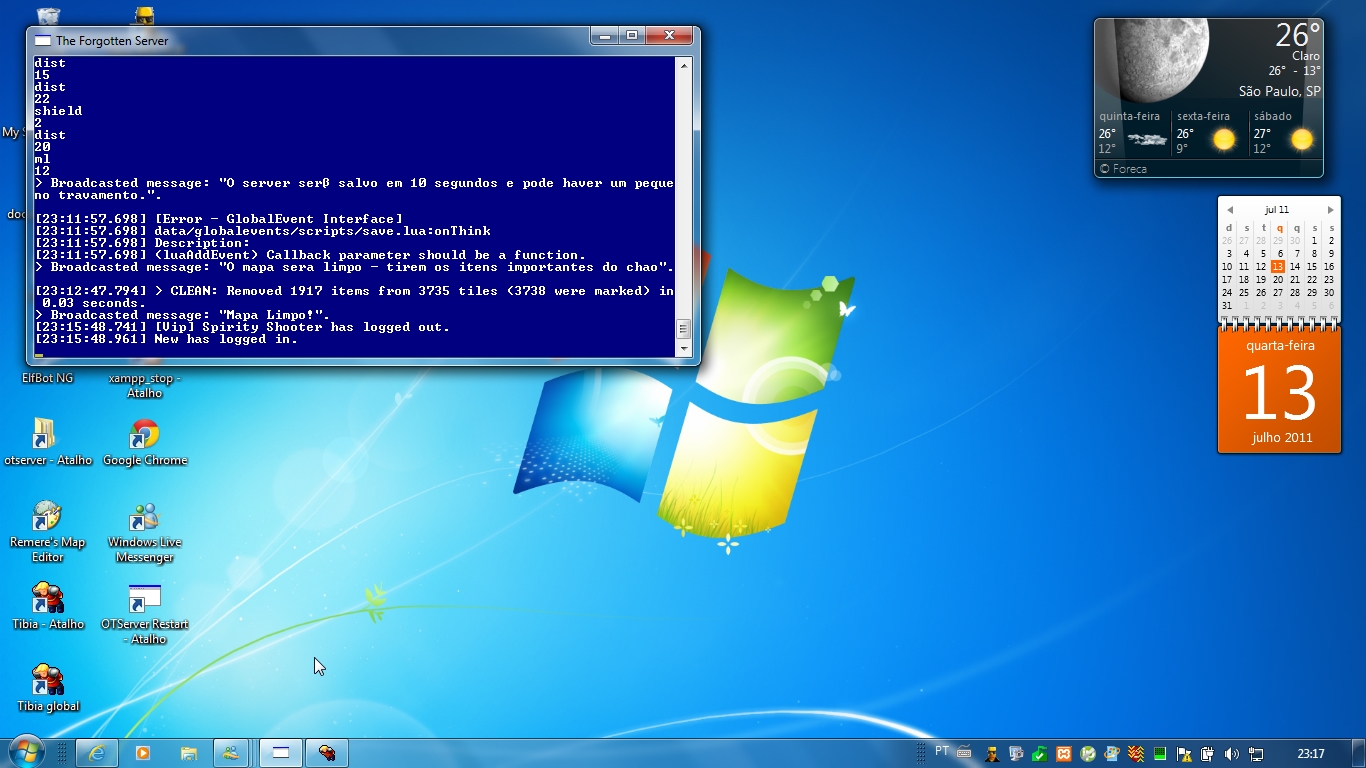The image size is (1366, 768).
Task: Switch to the Tibia client taskbar button
Action: [x=326, y=753]
